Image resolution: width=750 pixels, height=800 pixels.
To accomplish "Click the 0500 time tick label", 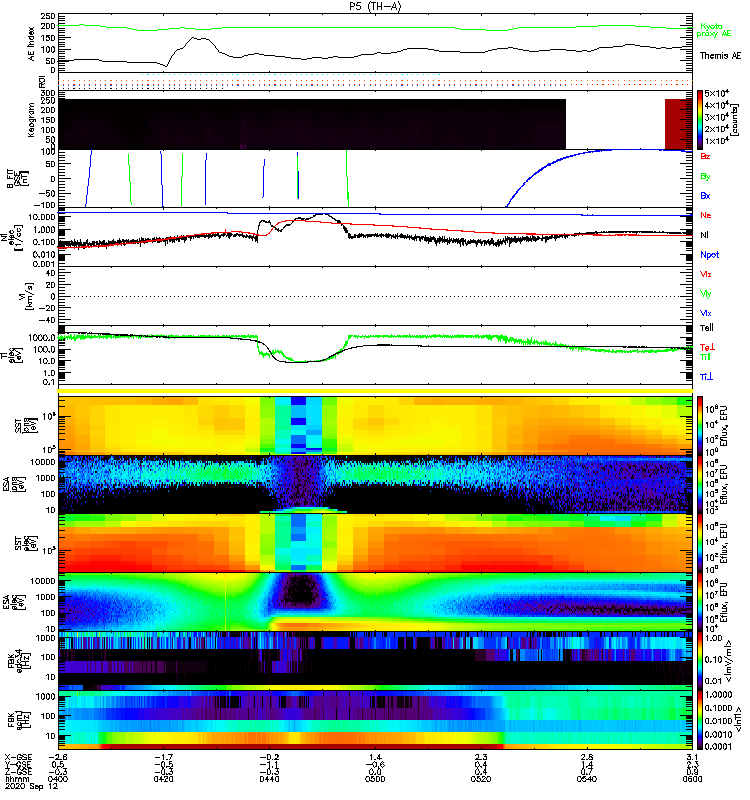I will [x=375, y=779].
